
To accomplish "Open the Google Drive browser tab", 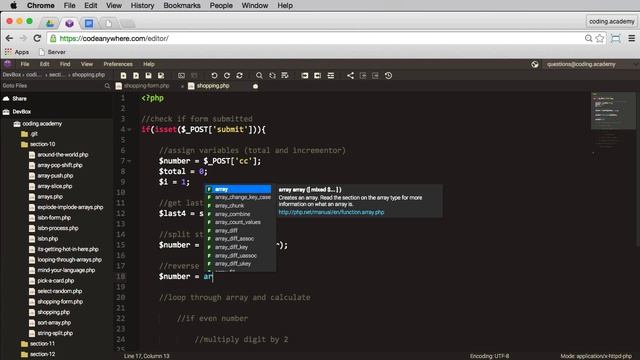I will pos(50,23).
